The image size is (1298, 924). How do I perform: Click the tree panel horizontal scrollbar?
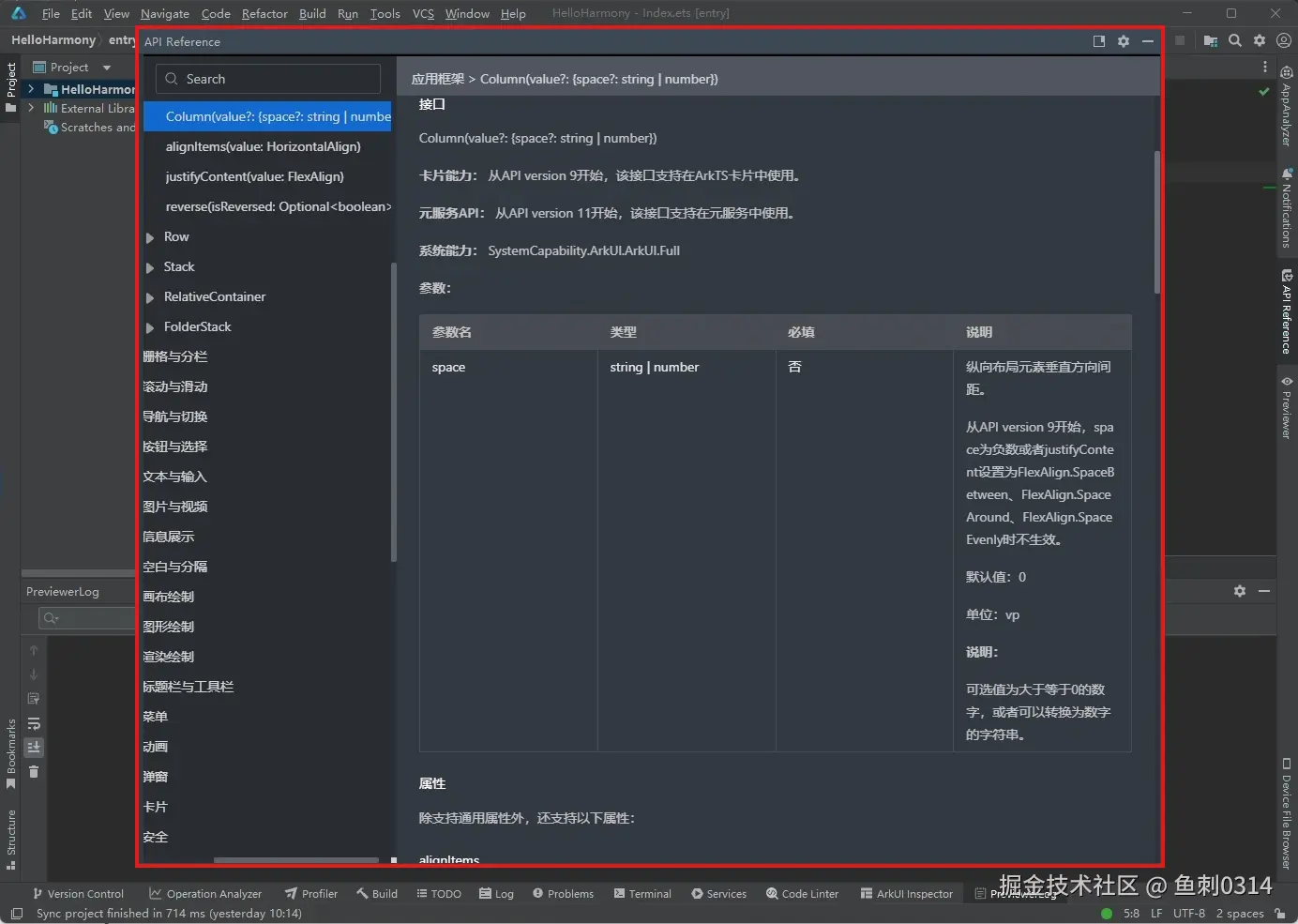point(296,859)
